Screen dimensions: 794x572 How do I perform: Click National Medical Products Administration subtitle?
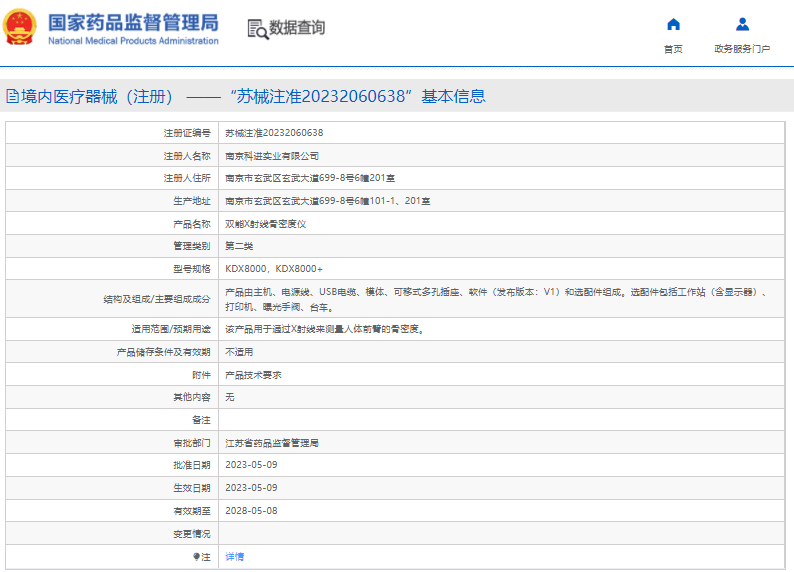point(133,41)
